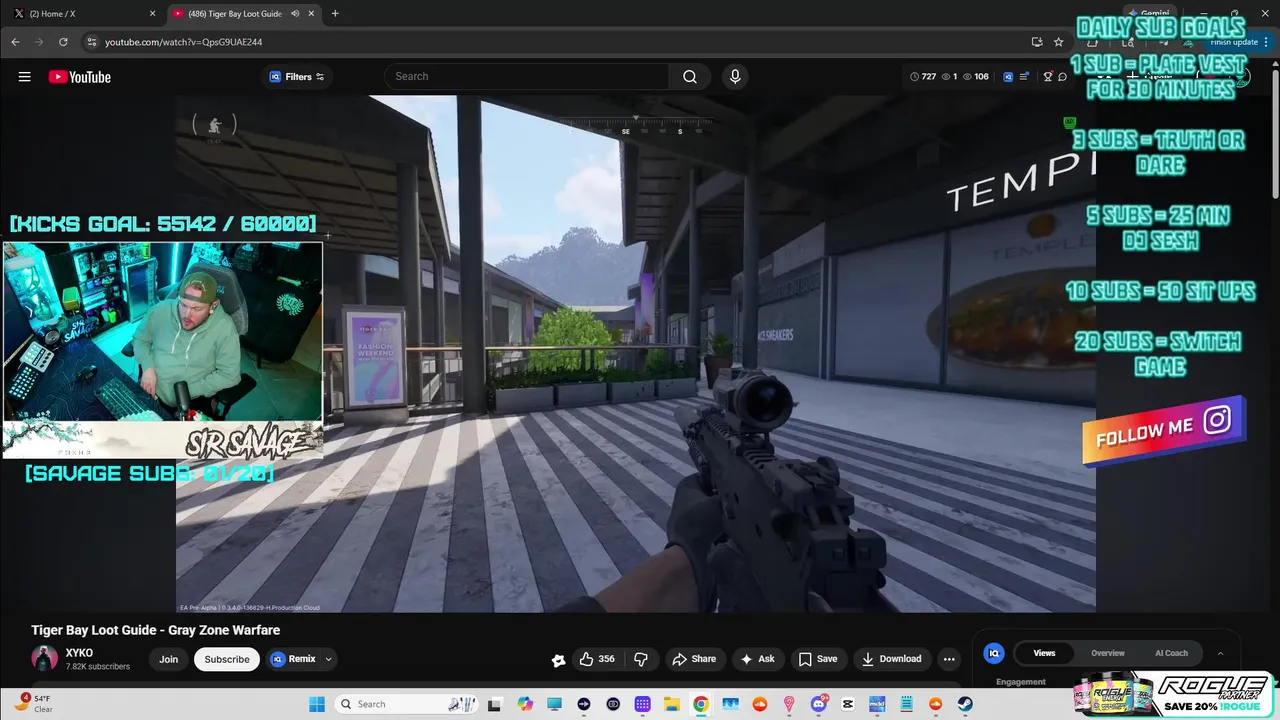
Task: Expand the Remix options chevron
Action: (328, 659)
